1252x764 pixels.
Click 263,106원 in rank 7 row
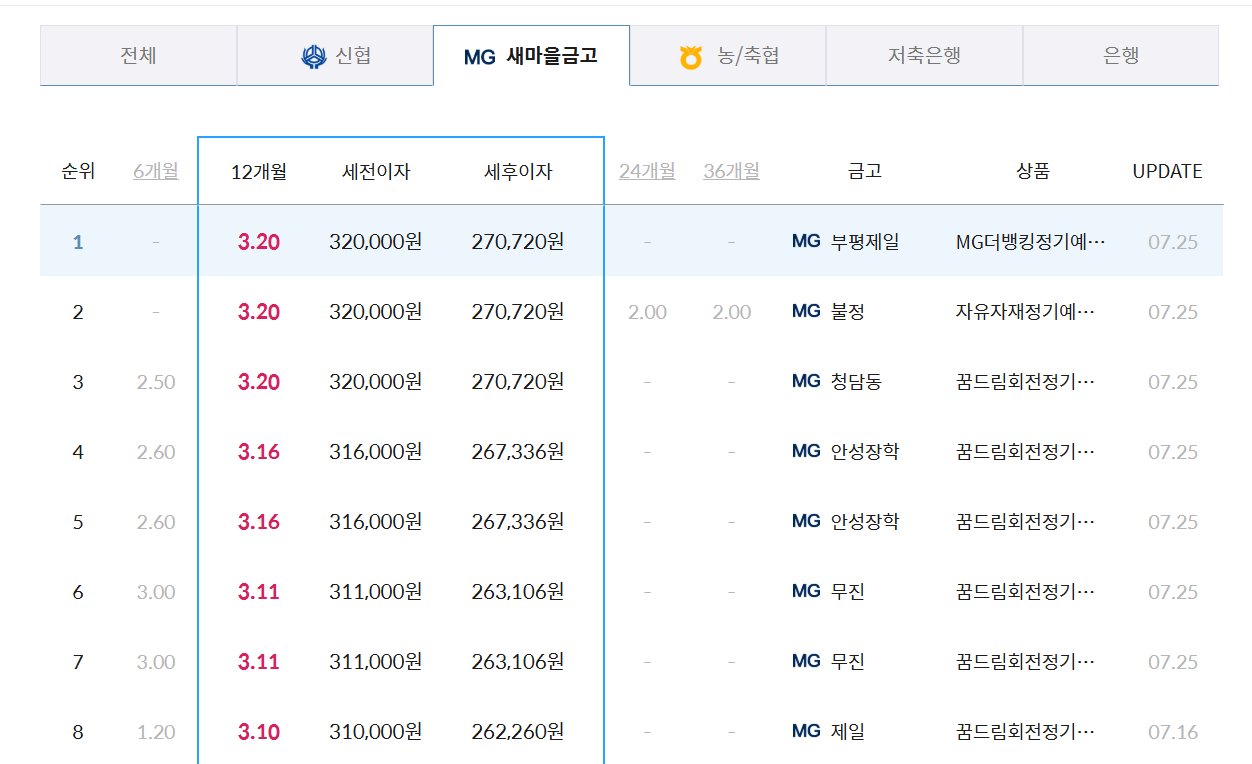coord(518,662)
